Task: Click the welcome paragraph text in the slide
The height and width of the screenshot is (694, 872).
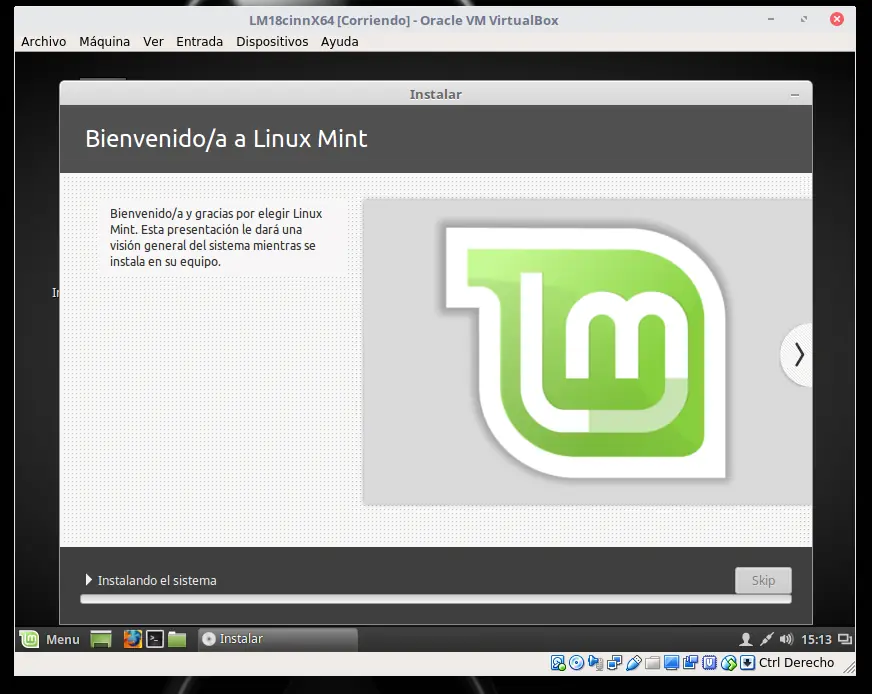Action: coord(216,237)
